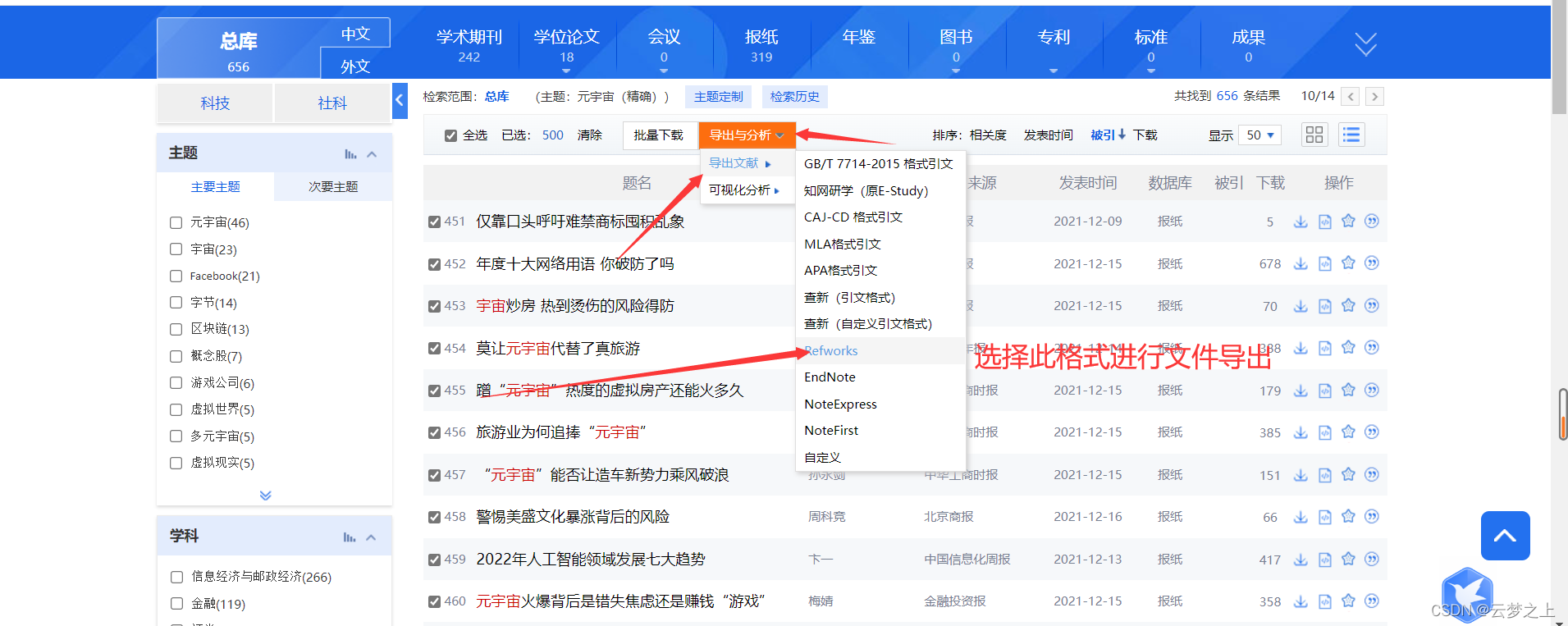
Task: Uncheck result row 451 checkbox
Action: (434, 222)
